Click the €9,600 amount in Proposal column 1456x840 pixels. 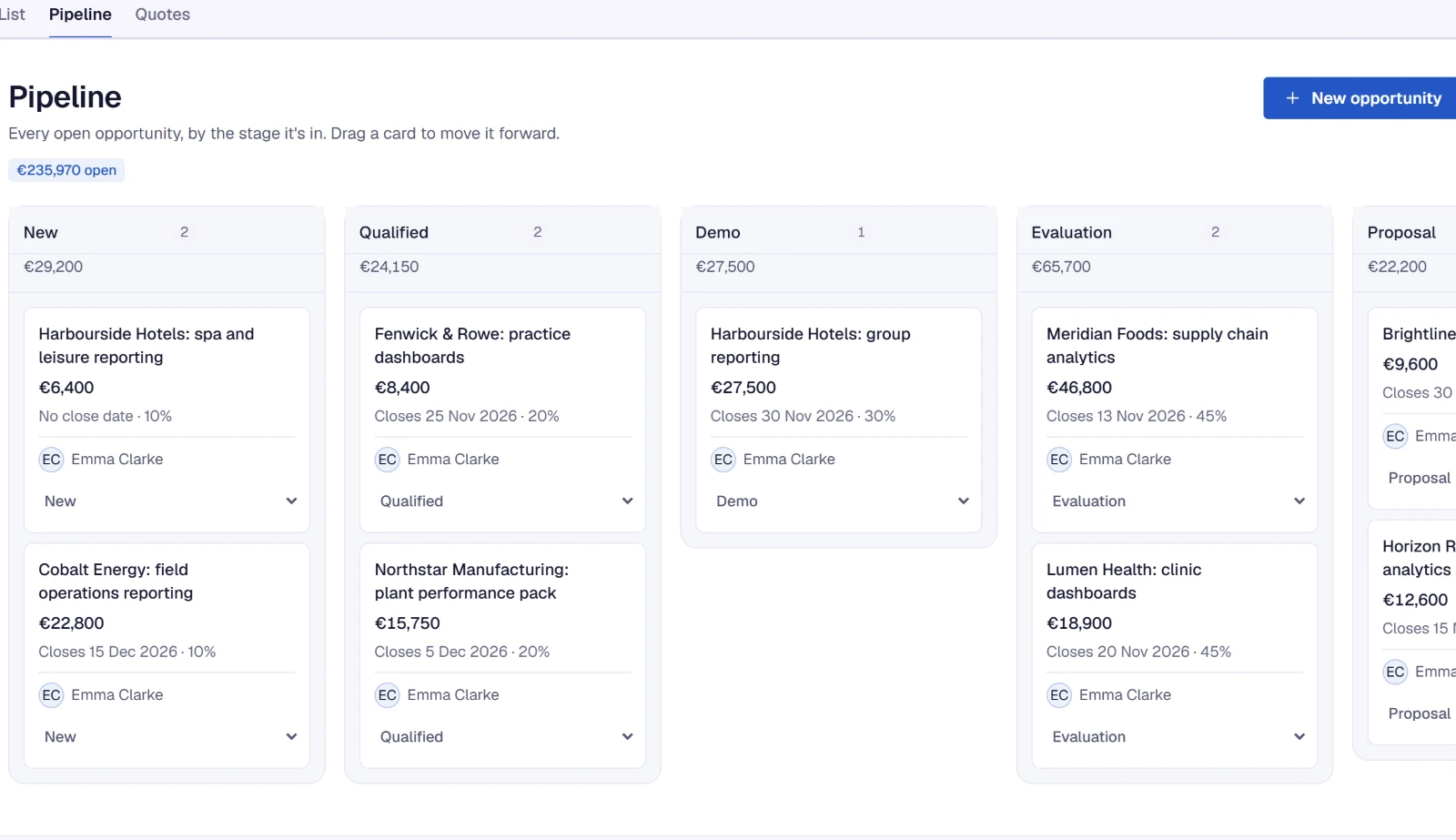[x=1410, y=364]
